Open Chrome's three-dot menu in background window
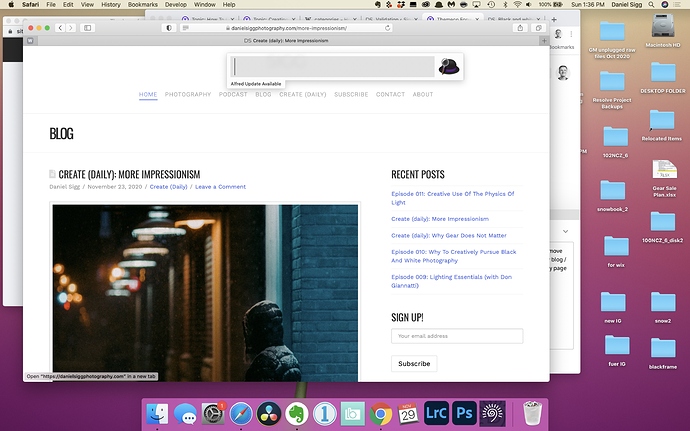The image size is (690, 431). [x=571, y=34]
